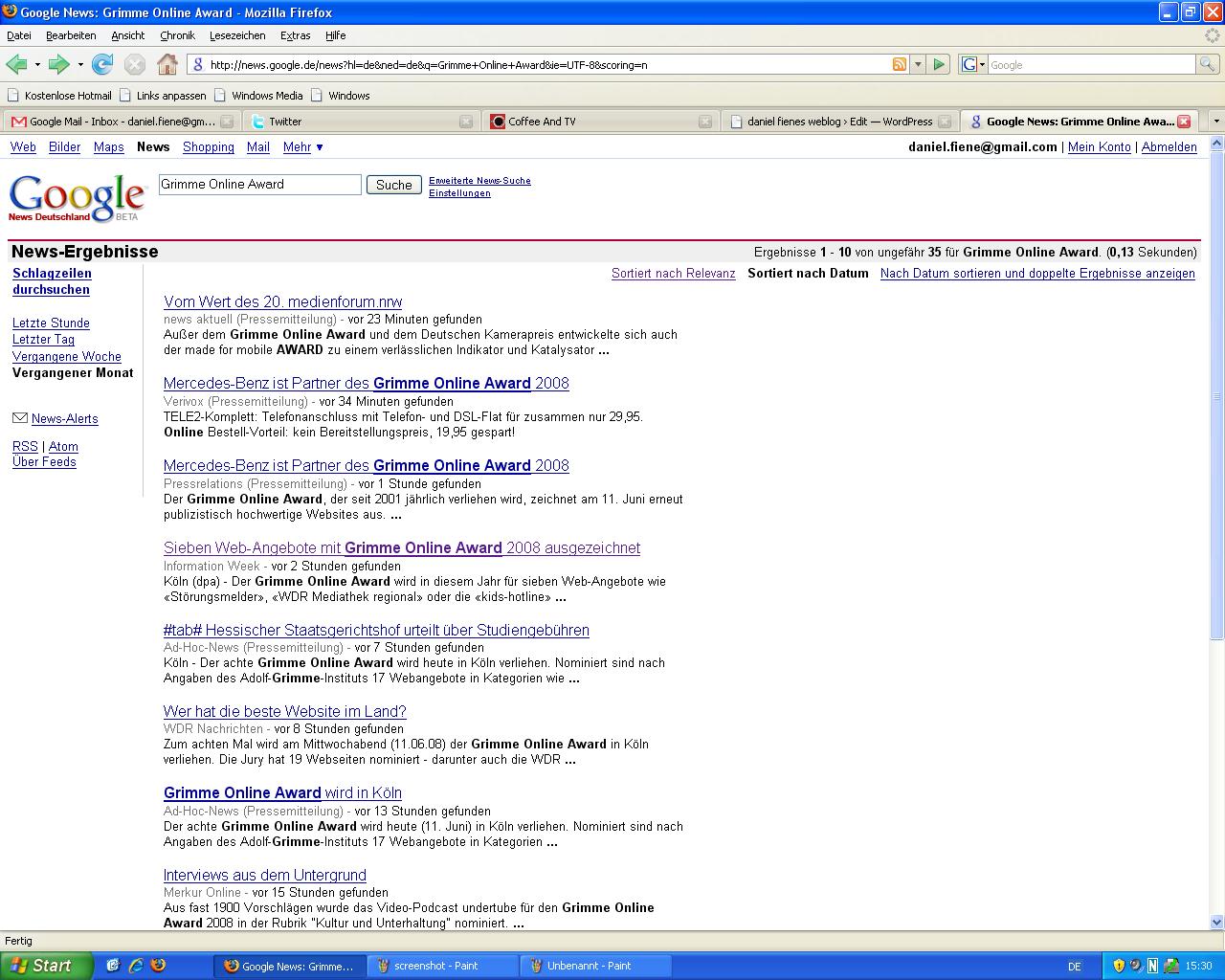Image resolution: width=1225 pixels, height=980 pixels.
Task: Click the vertical scrollbar down arrow
Action: tap(1217, 923)
